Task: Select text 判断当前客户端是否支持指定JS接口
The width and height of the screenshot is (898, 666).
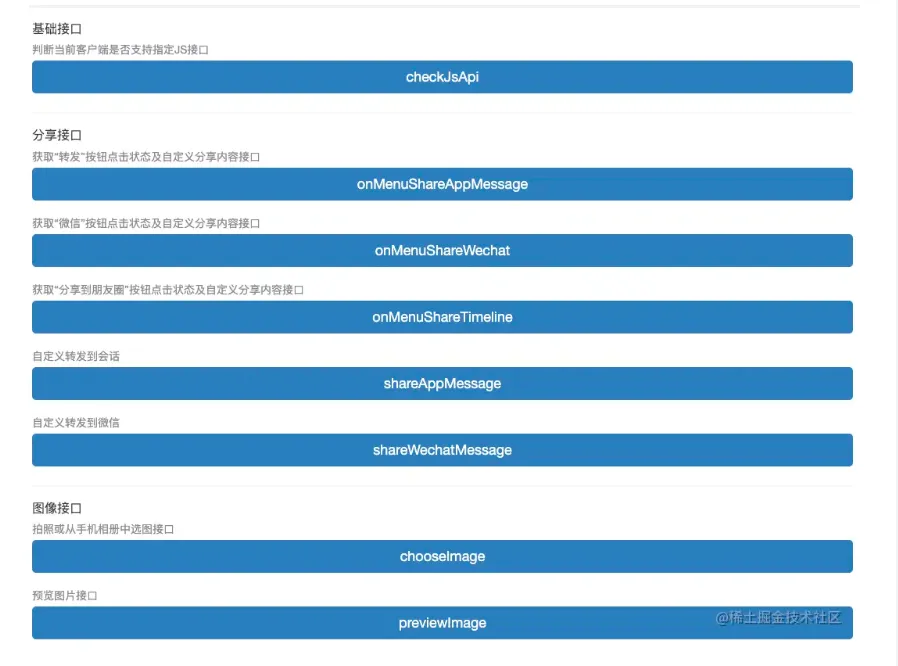Action: pos(120,50)
